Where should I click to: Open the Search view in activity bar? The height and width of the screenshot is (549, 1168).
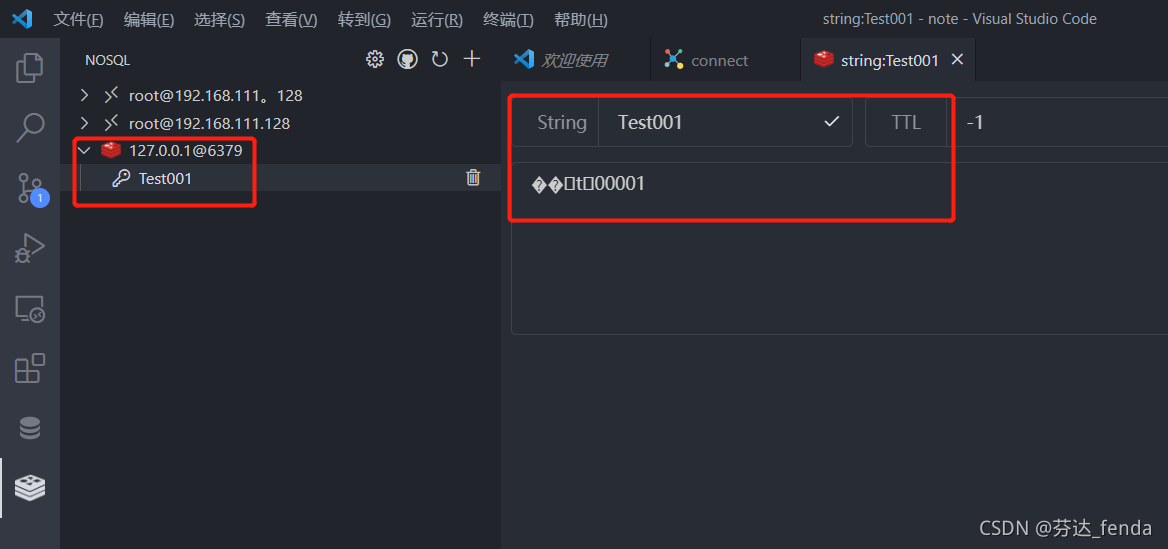click(30, 127)
